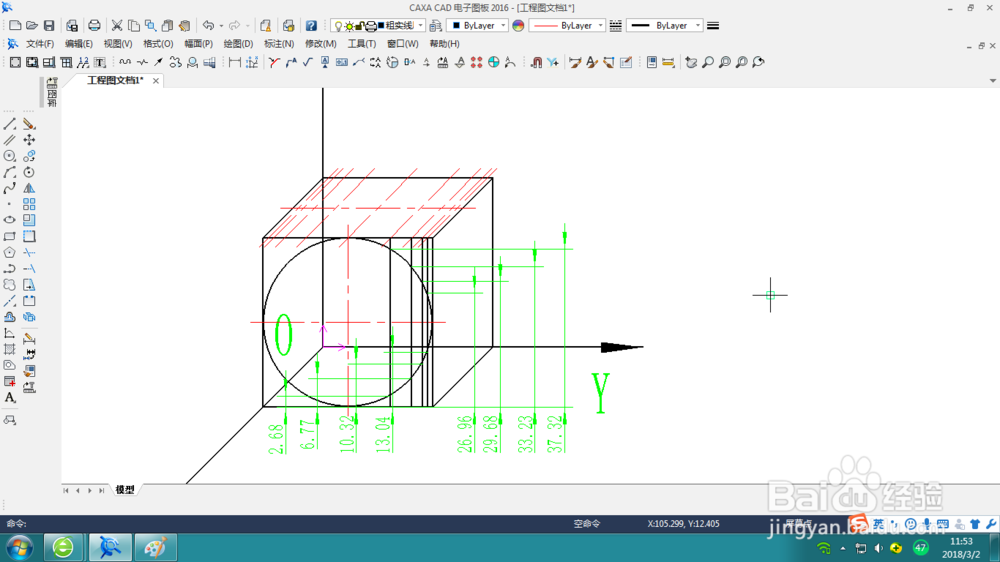Screen dimensions: 1000x562
Task: Select the Rotate tool
Action: 29,172
